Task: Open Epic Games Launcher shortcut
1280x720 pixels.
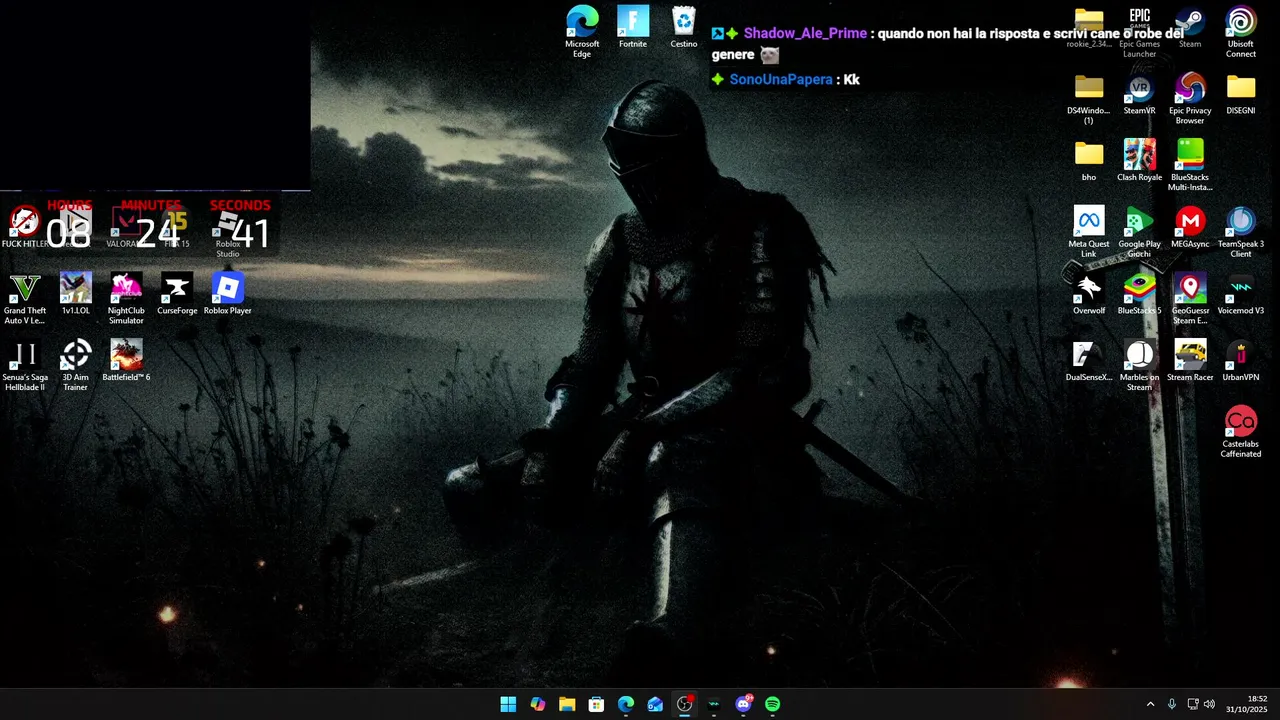Action: pyautogui.click(x=1139, y=31)
